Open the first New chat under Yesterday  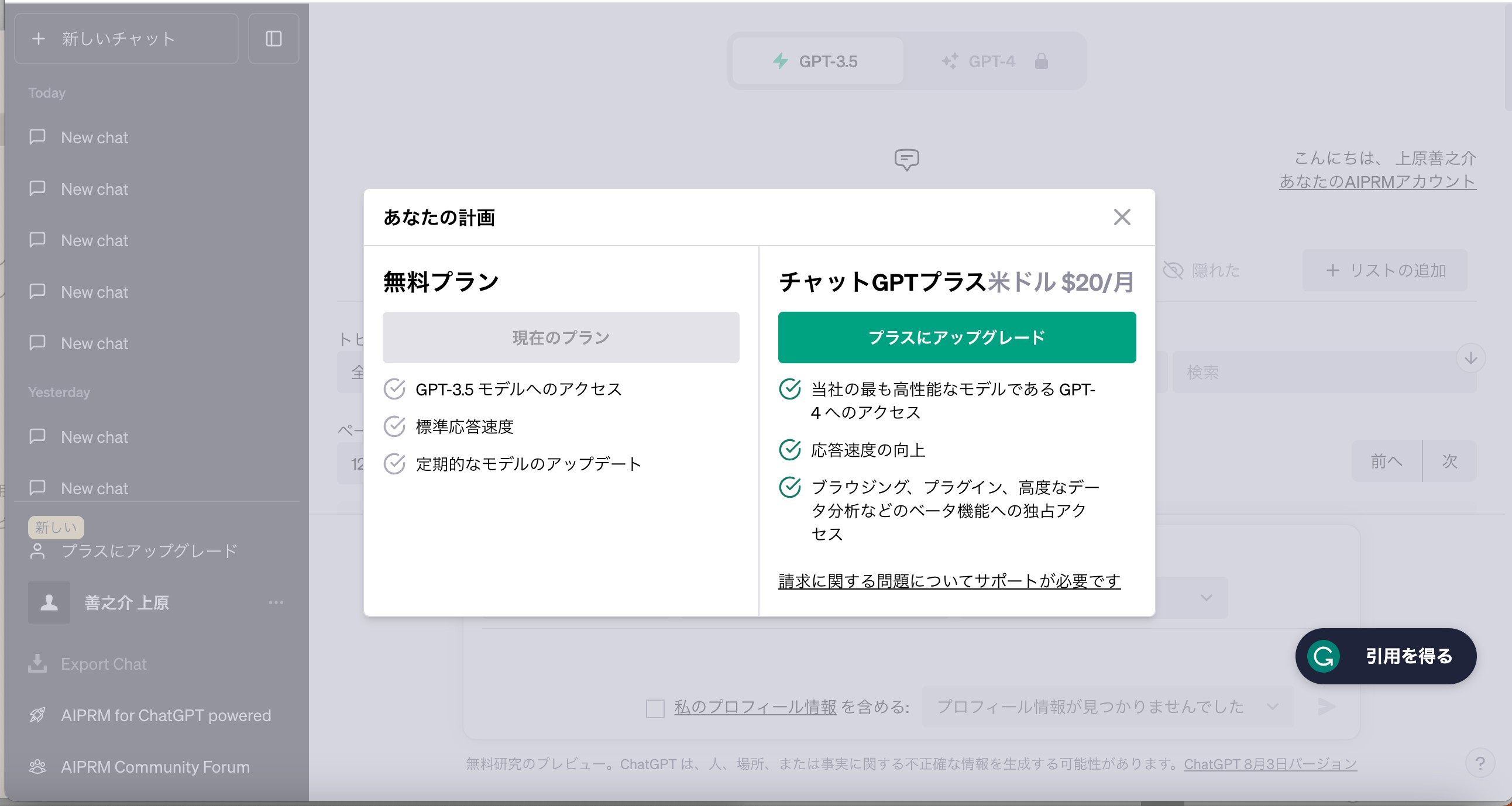pyautogui.click(x=157, y=437)
